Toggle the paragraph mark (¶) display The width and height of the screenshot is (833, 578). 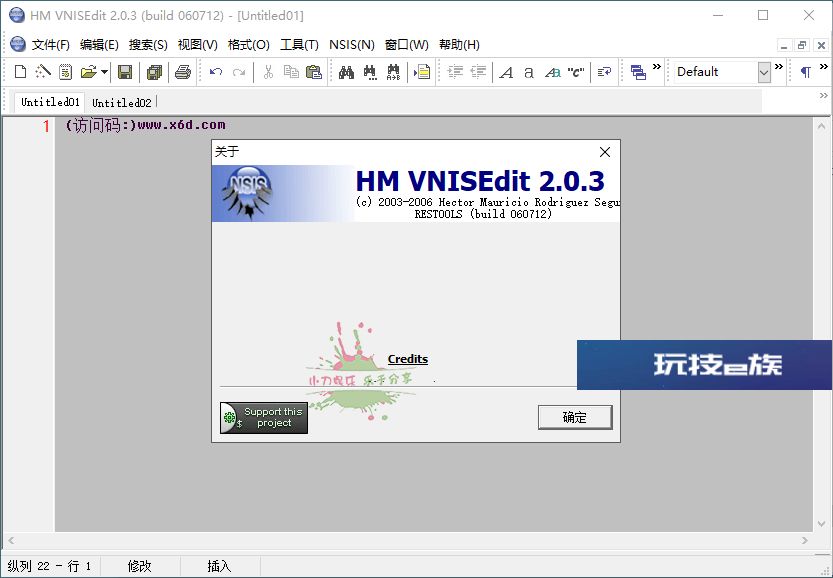click(x=806, y=72)
